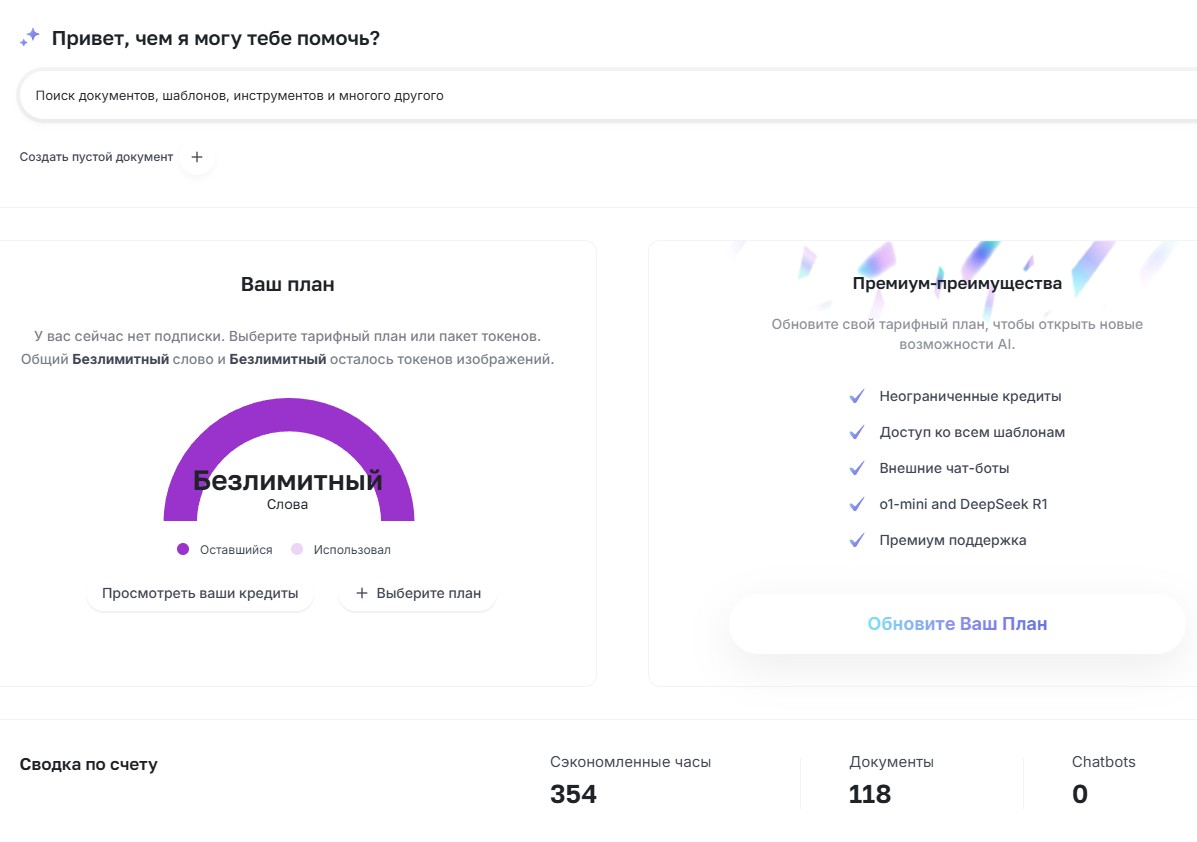
Task: Select the Chatbots statistic showing 0
Action: [x=1079, y=794]
